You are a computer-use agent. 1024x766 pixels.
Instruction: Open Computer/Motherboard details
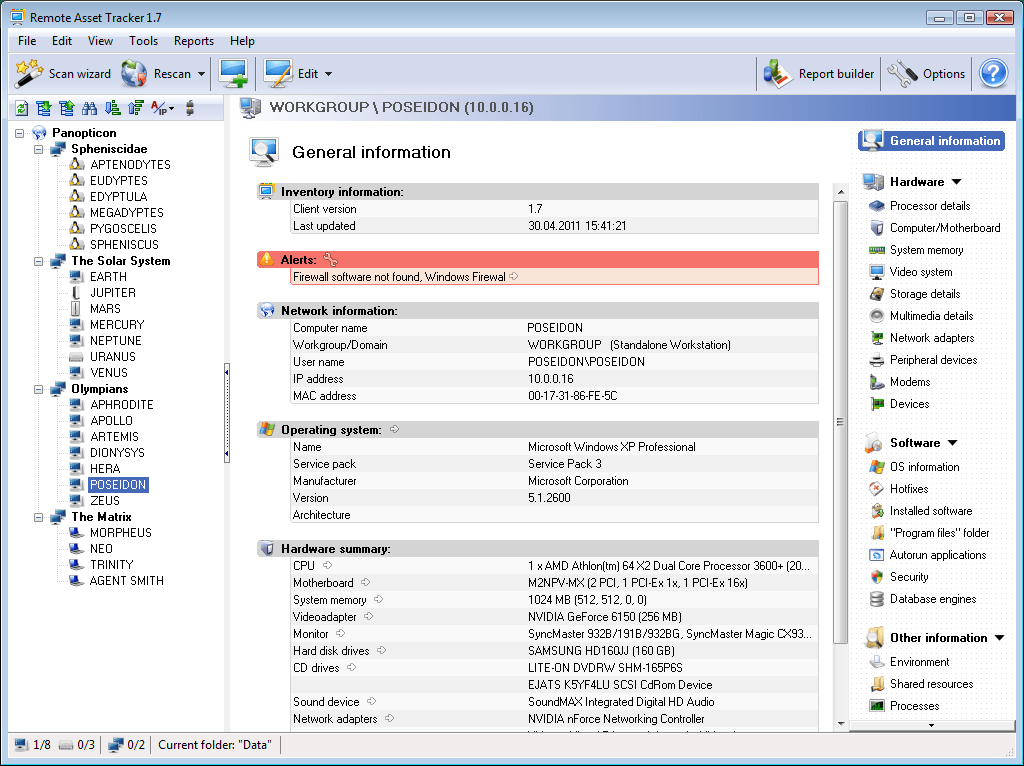(x=945, y=228)
